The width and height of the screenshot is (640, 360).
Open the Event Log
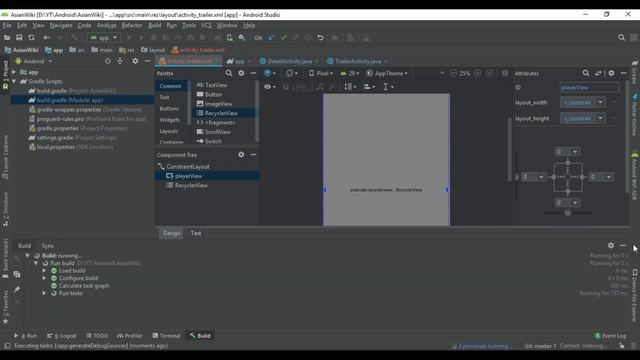tap(611, 336)
